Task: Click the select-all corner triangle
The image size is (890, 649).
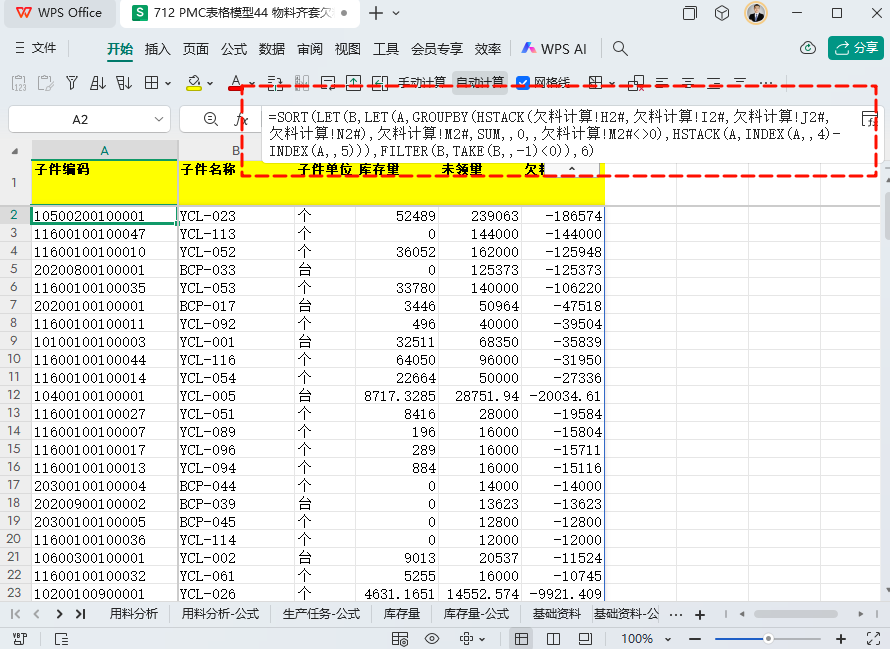Action: coord(15,151)
